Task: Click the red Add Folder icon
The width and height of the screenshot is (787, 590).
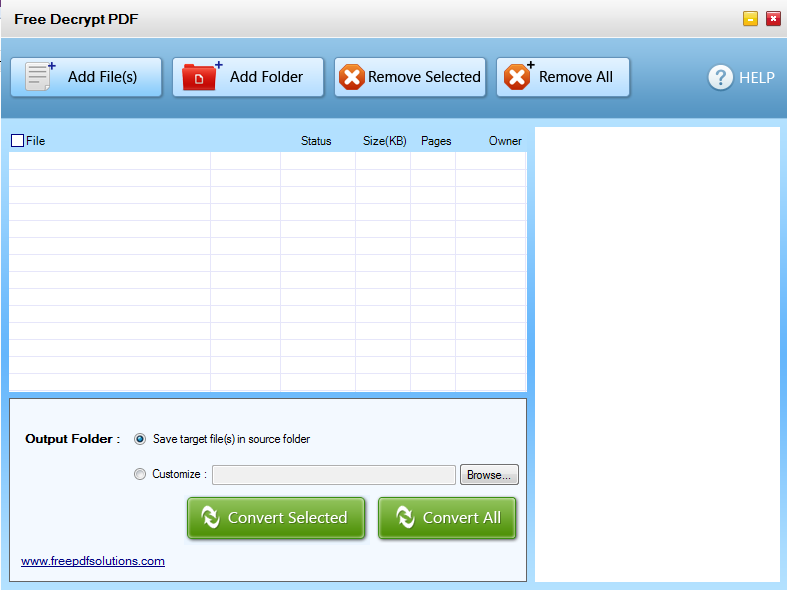Action: pyautogui.click(x=202, y=77)
